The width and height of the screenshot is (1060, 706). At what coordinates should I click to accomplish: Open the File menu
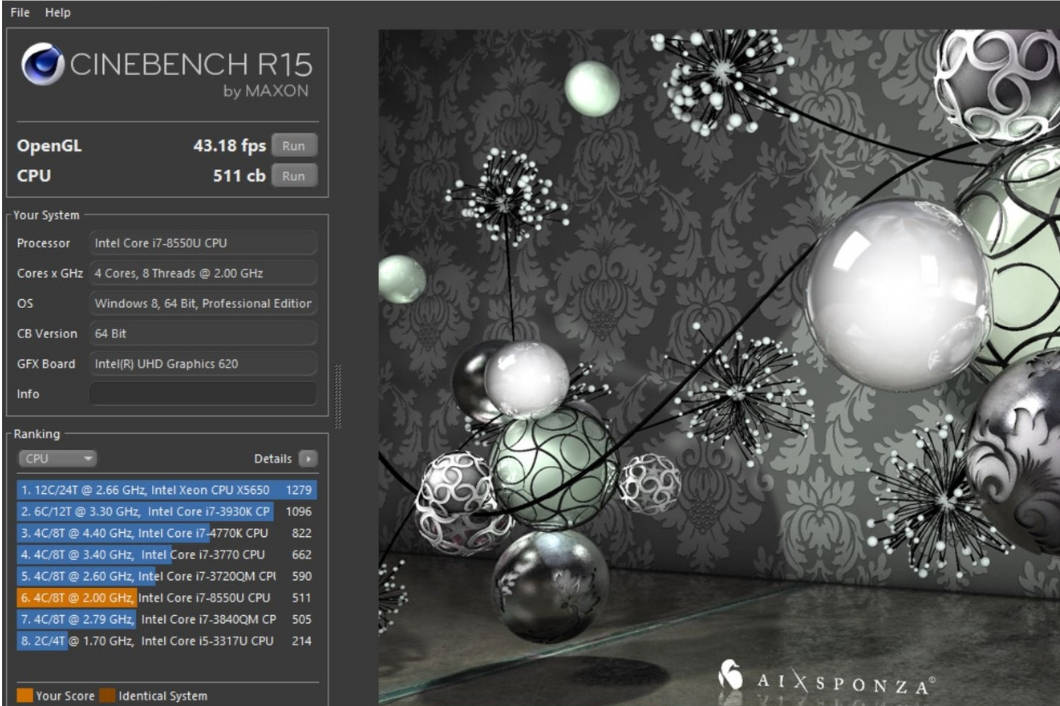[x=18, y=11]
